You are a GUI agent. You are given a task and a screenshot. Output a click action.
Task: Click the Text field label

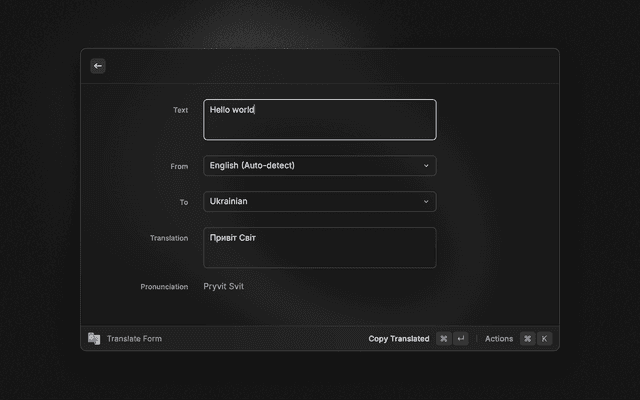[180, 110]
